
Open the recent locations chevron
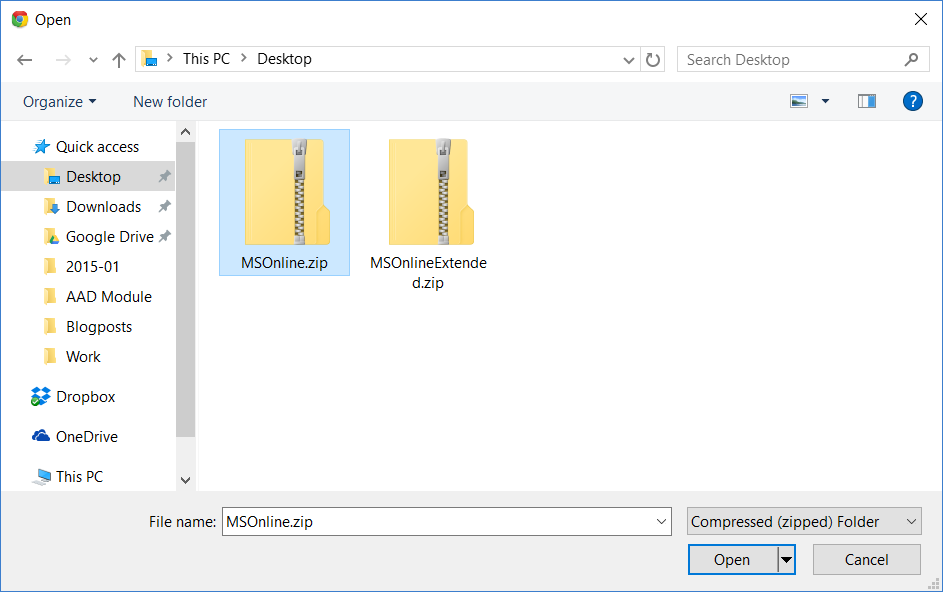coord(93,60)
